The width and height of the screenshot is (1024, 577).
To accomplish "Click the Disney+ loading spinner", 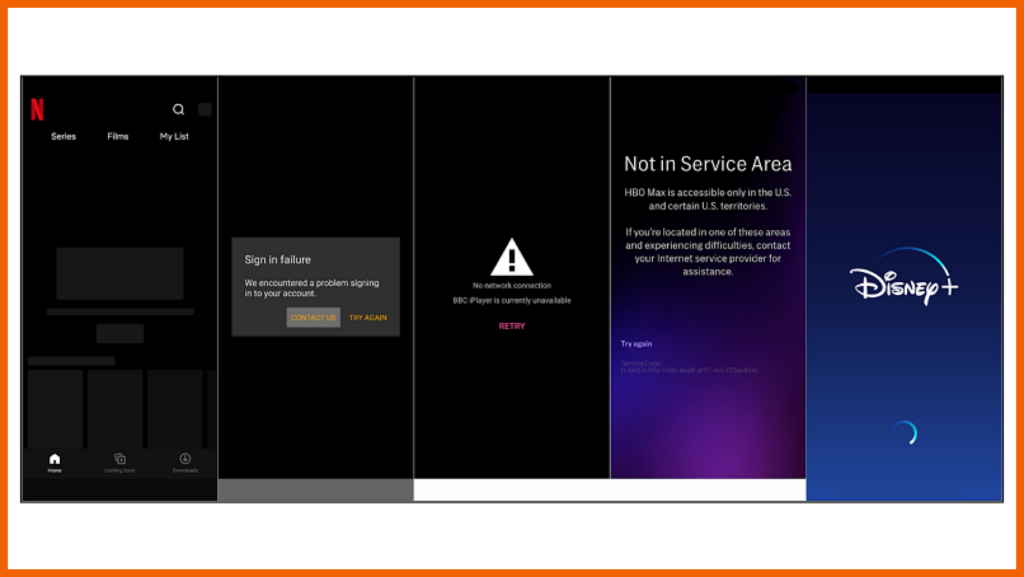I will 904,433.
